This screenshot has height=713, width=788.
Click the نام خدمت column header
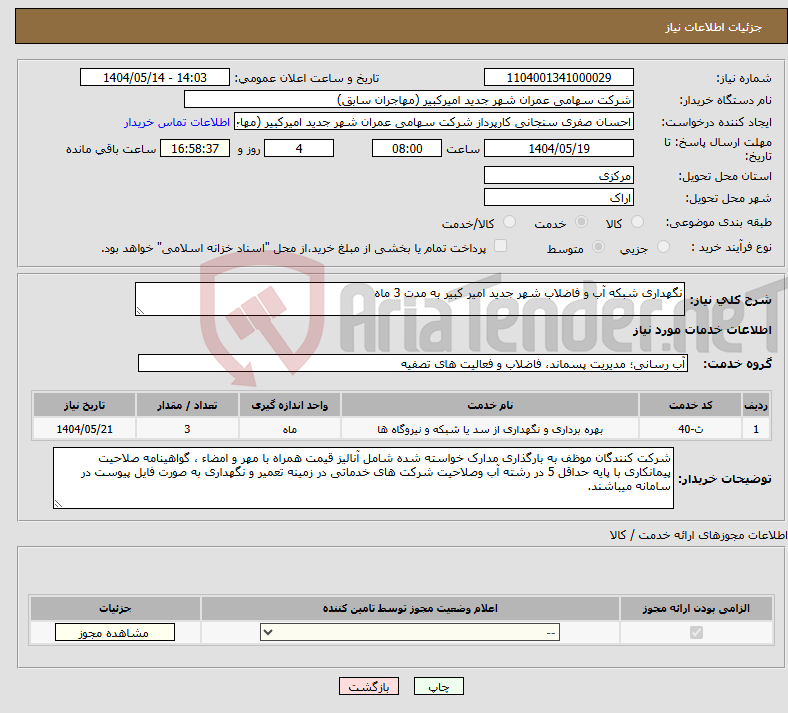(490, 405)
